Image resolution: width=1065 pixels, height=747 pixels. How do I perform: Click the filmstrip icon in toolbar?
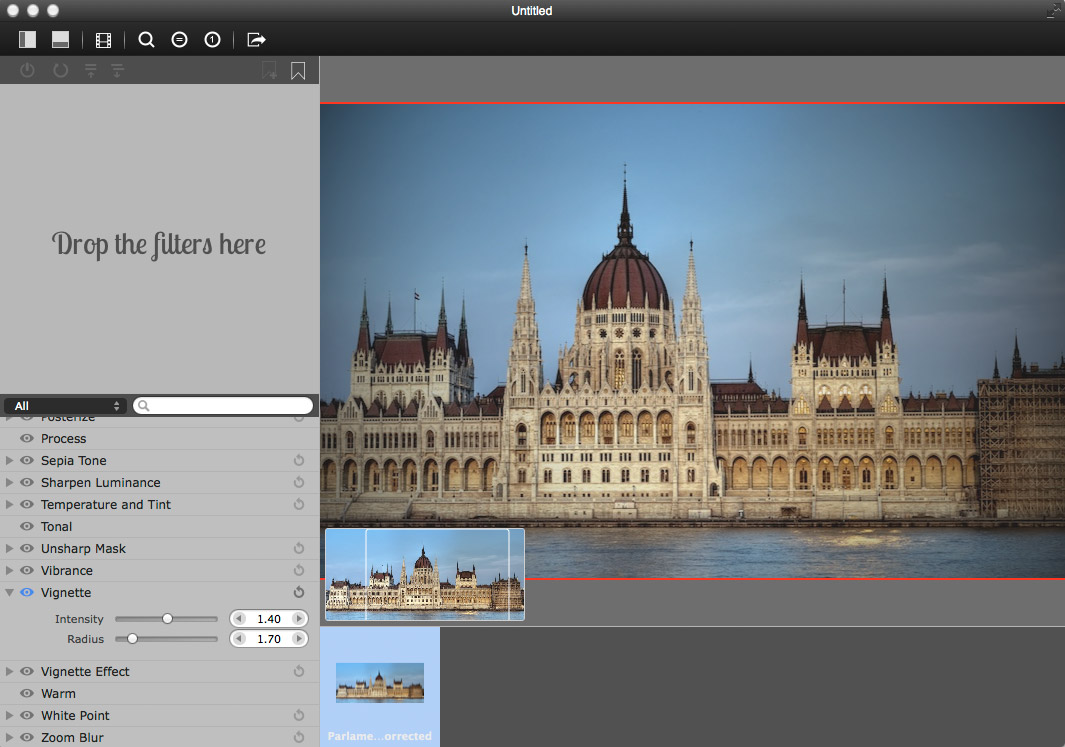tap(103, 40)
